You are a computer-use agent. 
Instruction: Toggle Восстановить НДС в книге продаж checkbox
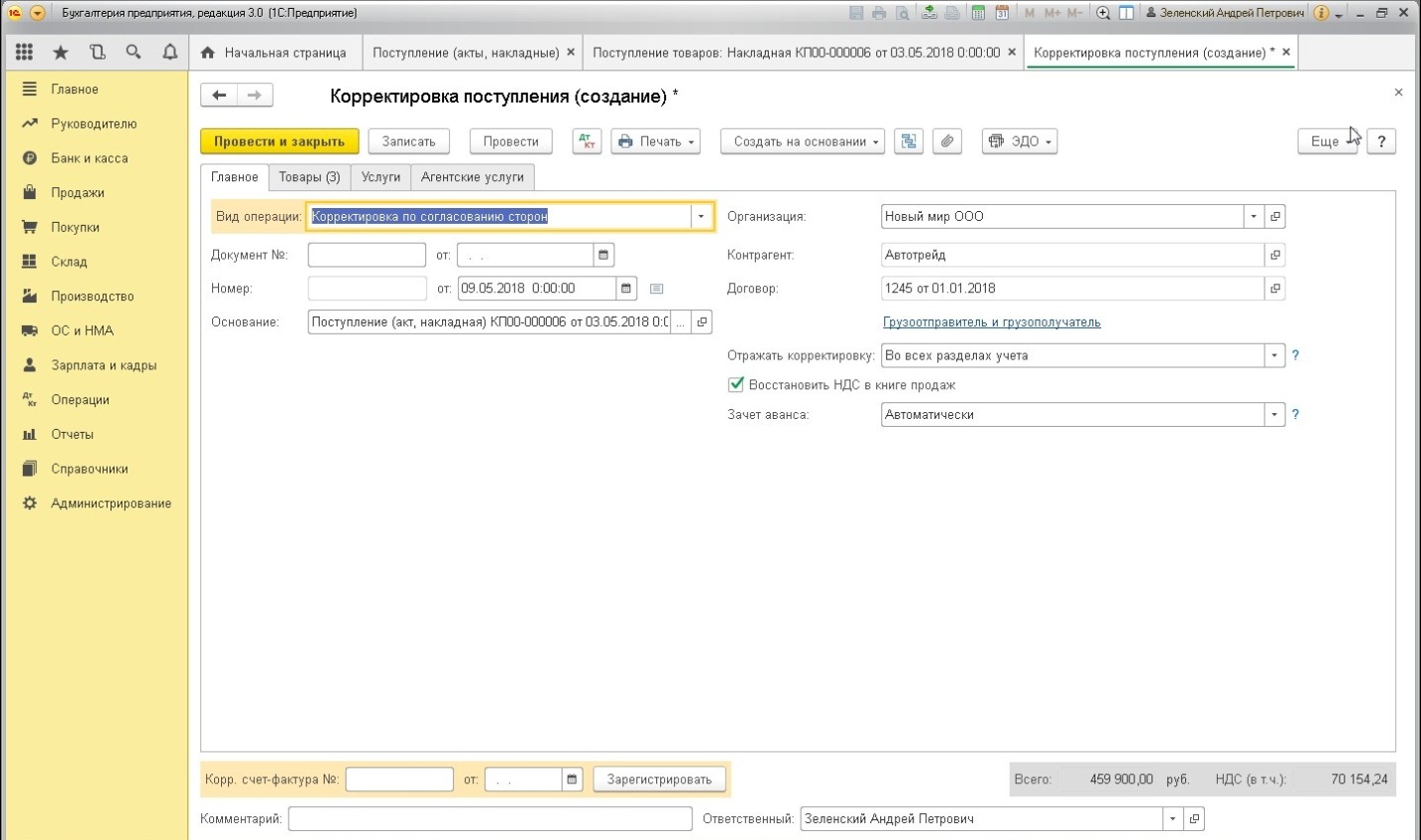pyautogui.click(x=736, y=384)
